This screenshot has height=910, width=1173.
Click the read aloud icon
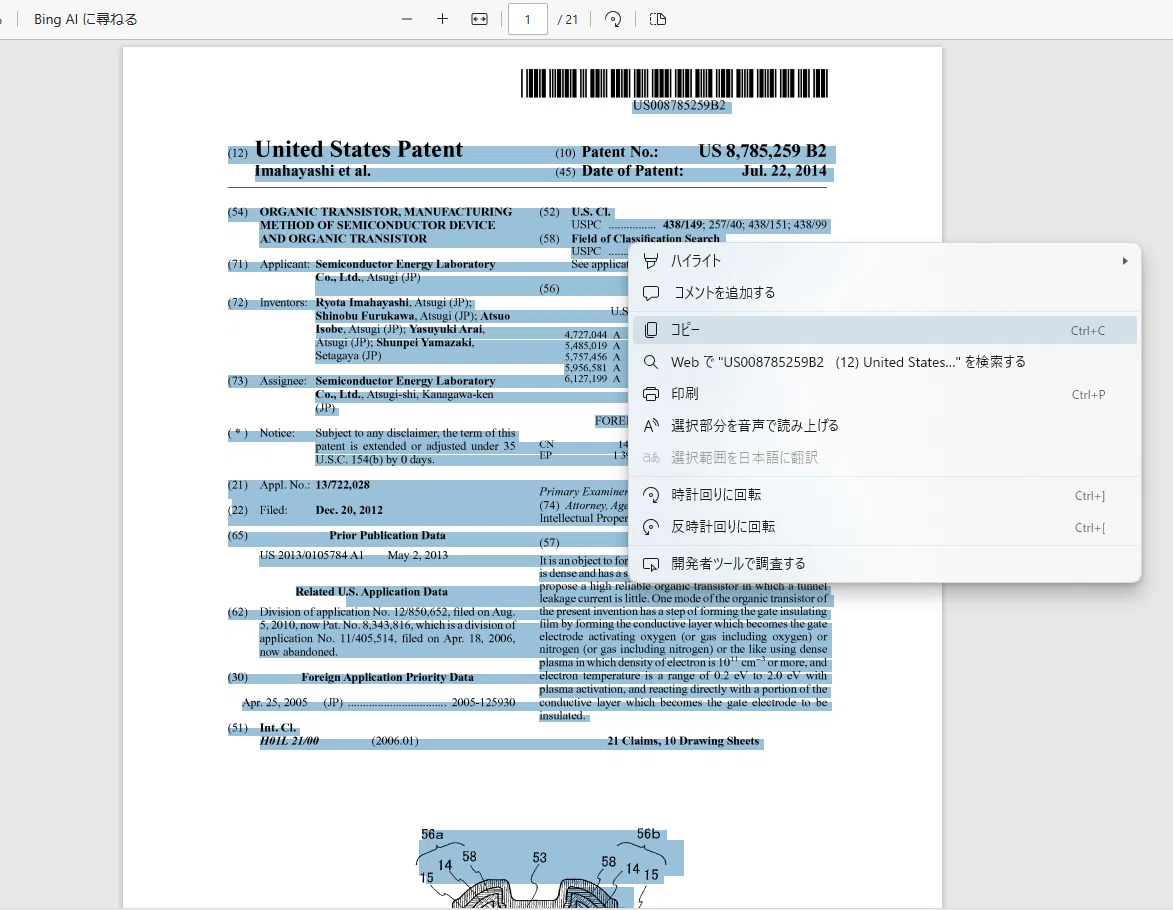click(x=651, y=426)
